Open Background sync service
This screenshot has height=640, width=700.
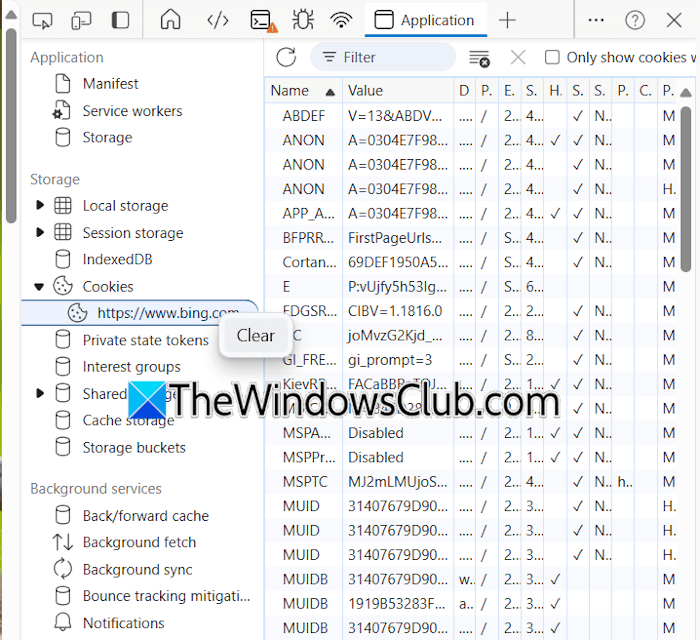[137, 569]
